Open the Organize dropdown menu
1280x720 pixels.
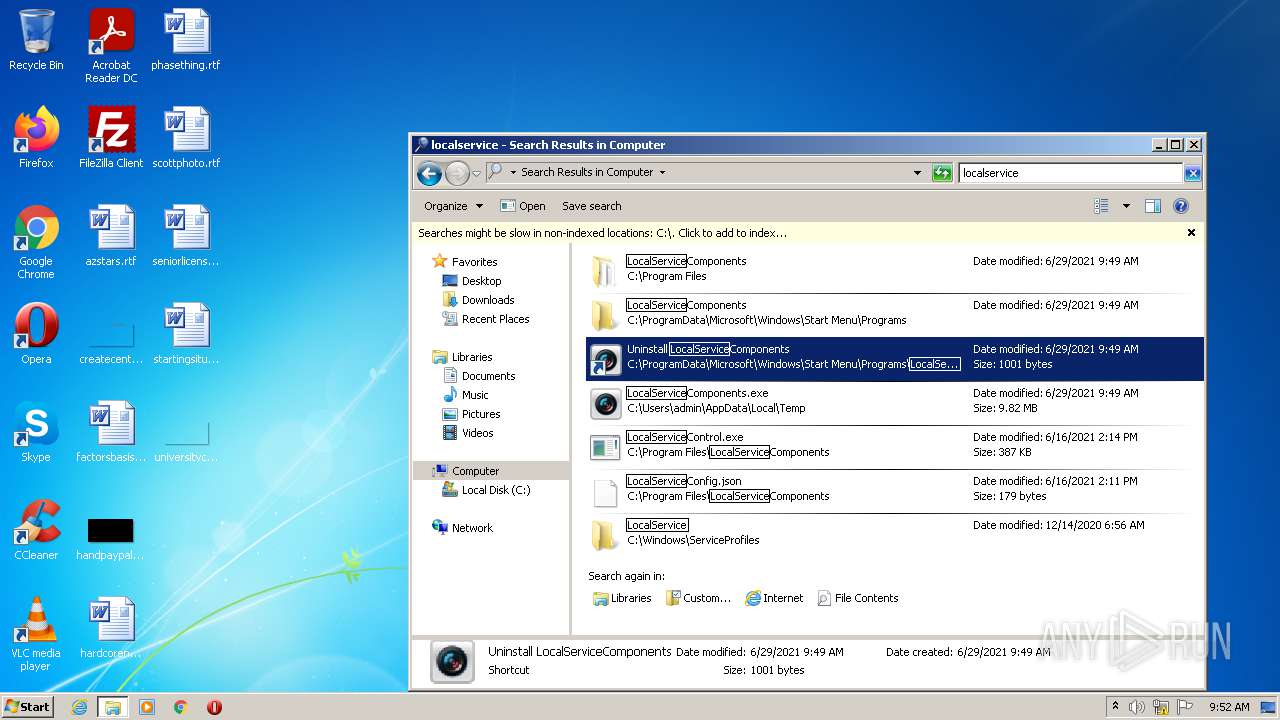click(x=453, y=206)
